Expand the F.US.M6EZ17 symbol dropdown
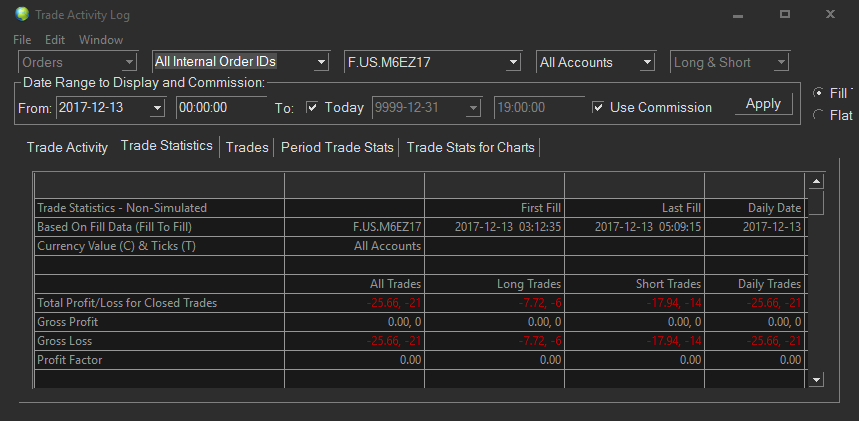Image resolution: width=859 pixels, height=421 pixels. pyautogui.click(x=432, y=62)
